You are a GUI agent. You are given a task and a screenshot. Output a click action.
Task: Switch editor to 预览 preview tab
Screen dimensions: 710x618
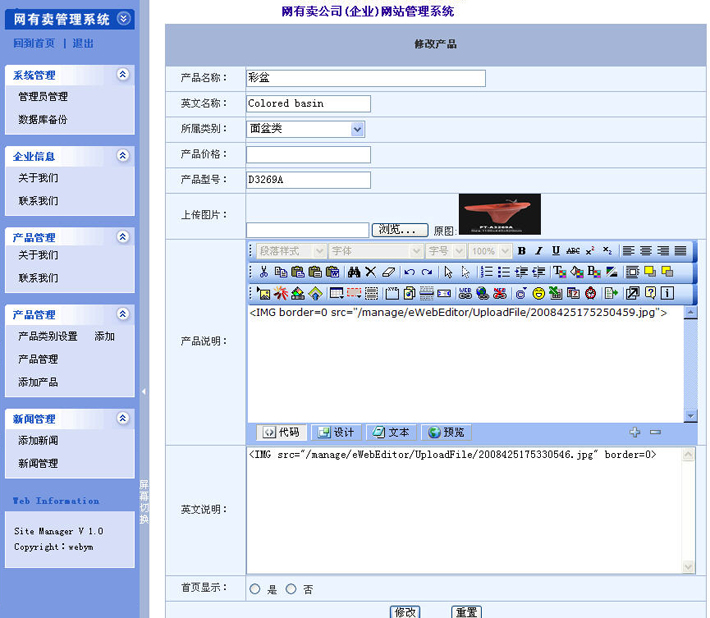coord(446,432)
